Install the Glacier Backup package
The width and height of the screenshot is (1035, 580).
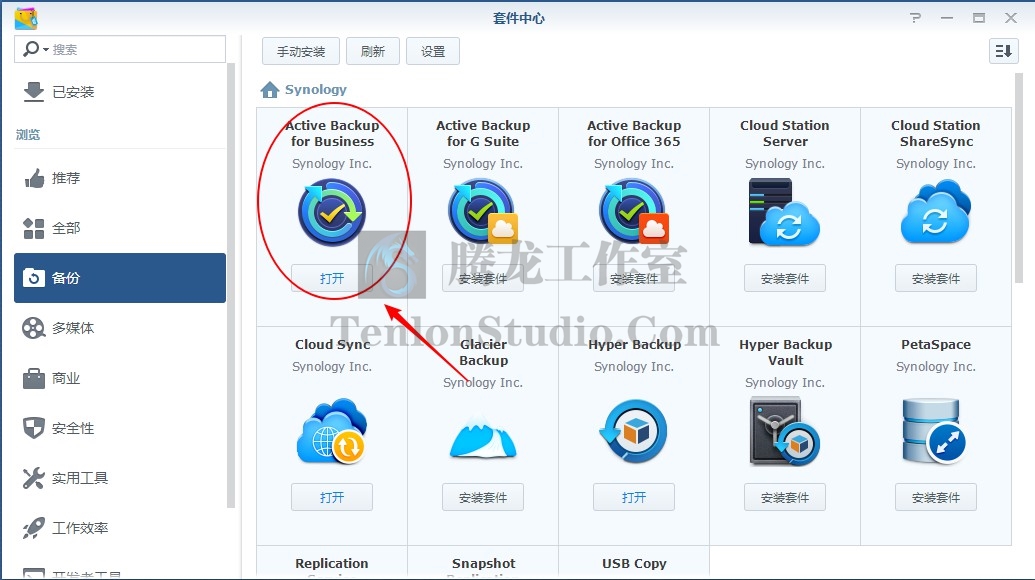tap(483, 498)
